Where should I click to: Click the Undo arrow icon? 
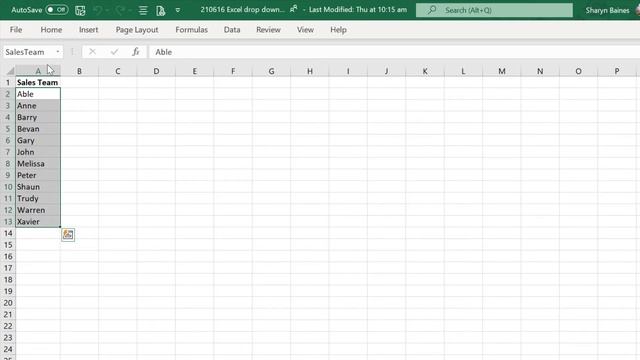coord(98,10)
